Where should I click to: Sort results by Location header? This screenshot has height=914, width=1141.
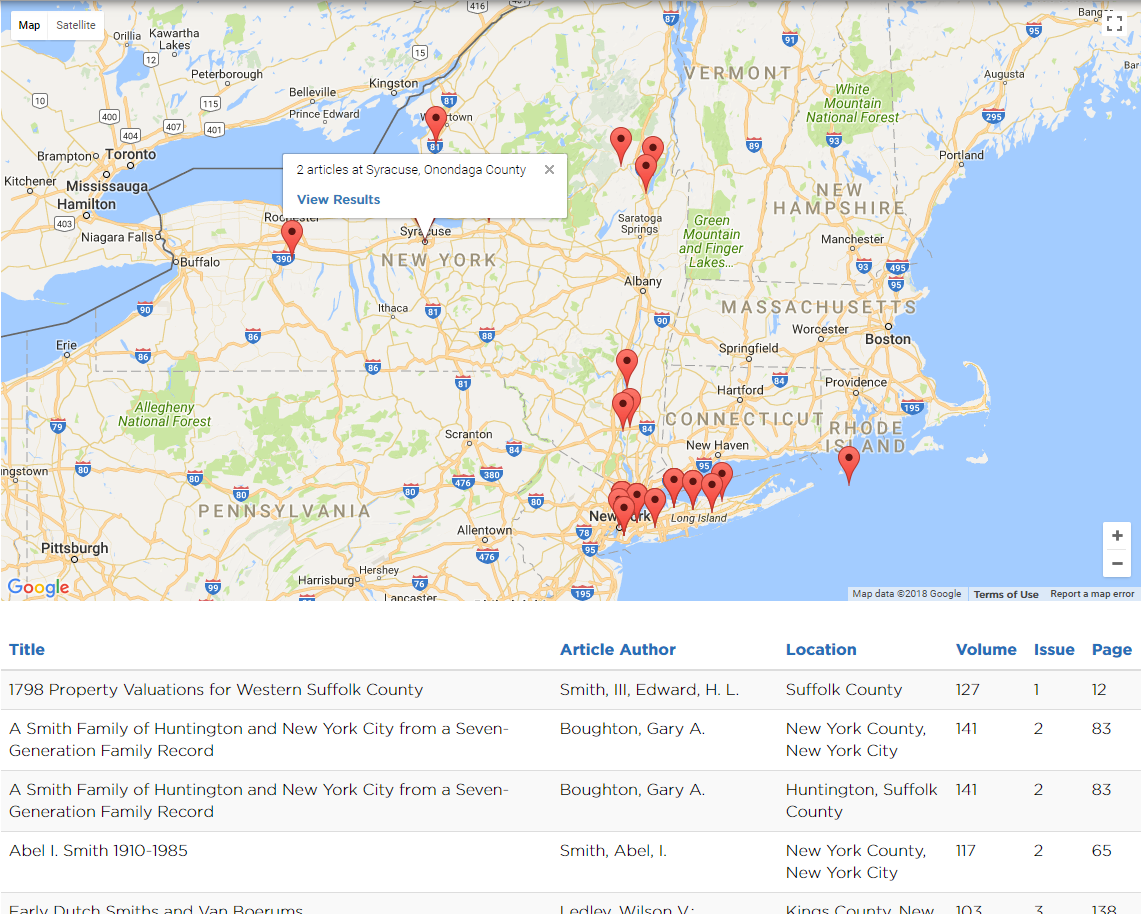point(820,650)
